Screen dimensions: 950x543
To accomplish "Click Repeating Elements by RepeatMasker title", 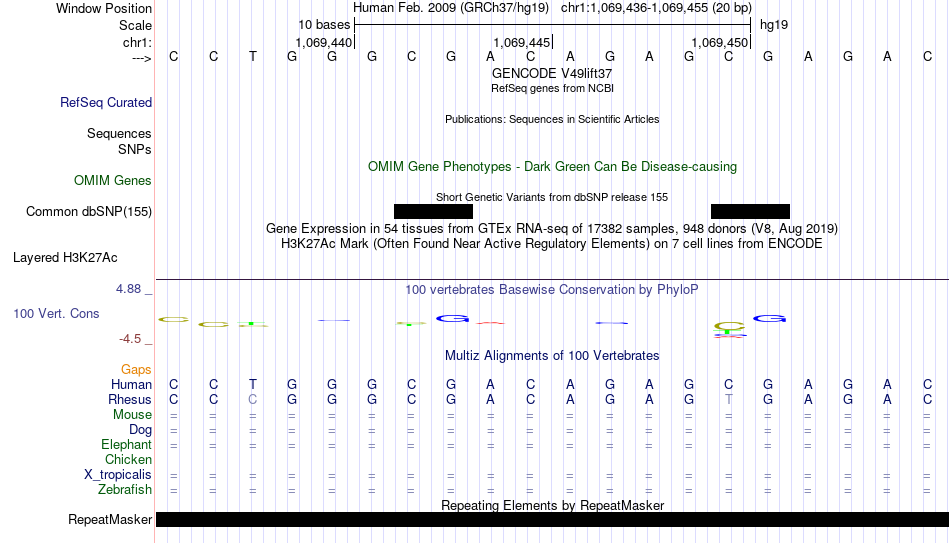I will click(552, 505).
